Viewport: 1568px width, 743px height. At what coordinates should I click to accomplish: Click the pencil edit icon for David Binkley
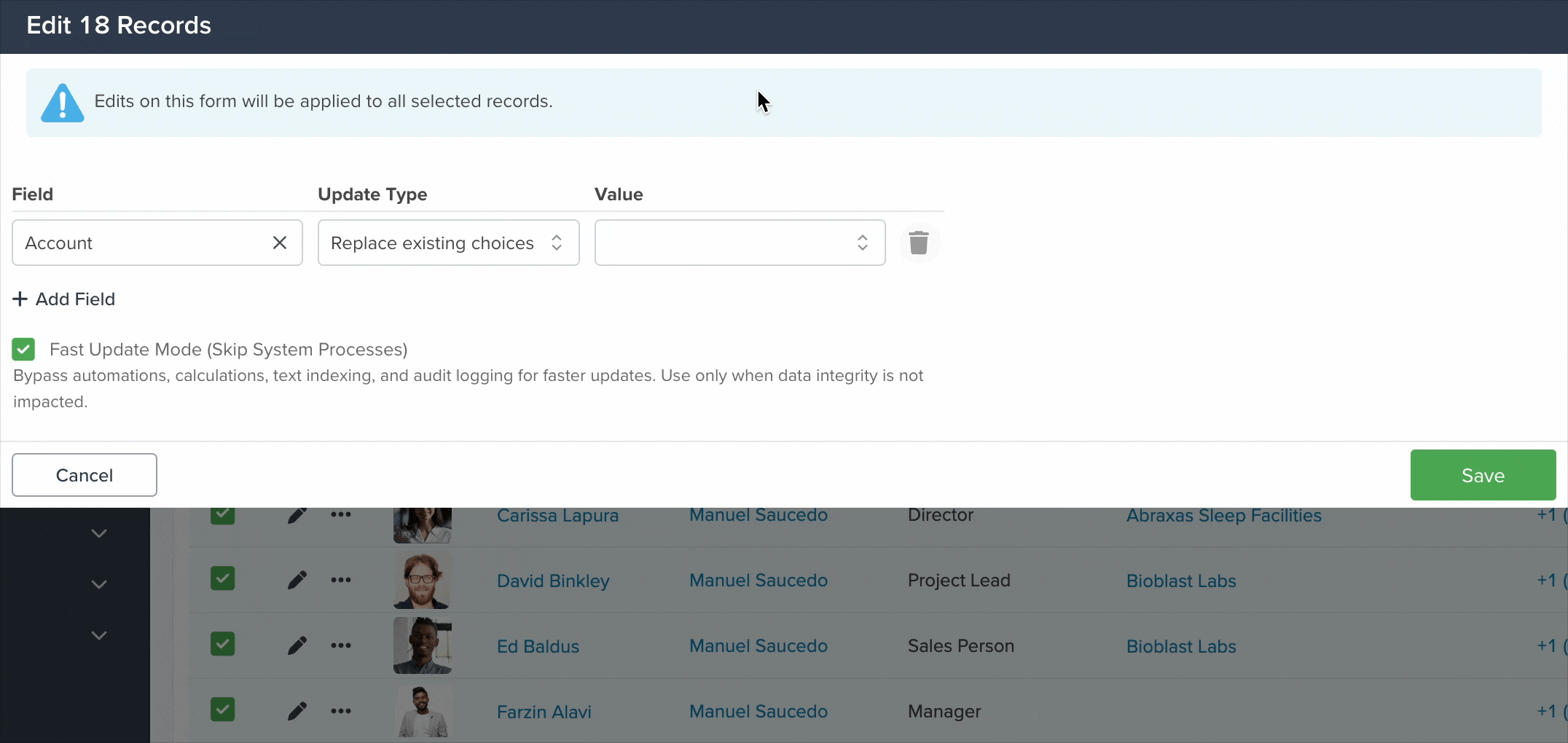click(x=297, y=581)
